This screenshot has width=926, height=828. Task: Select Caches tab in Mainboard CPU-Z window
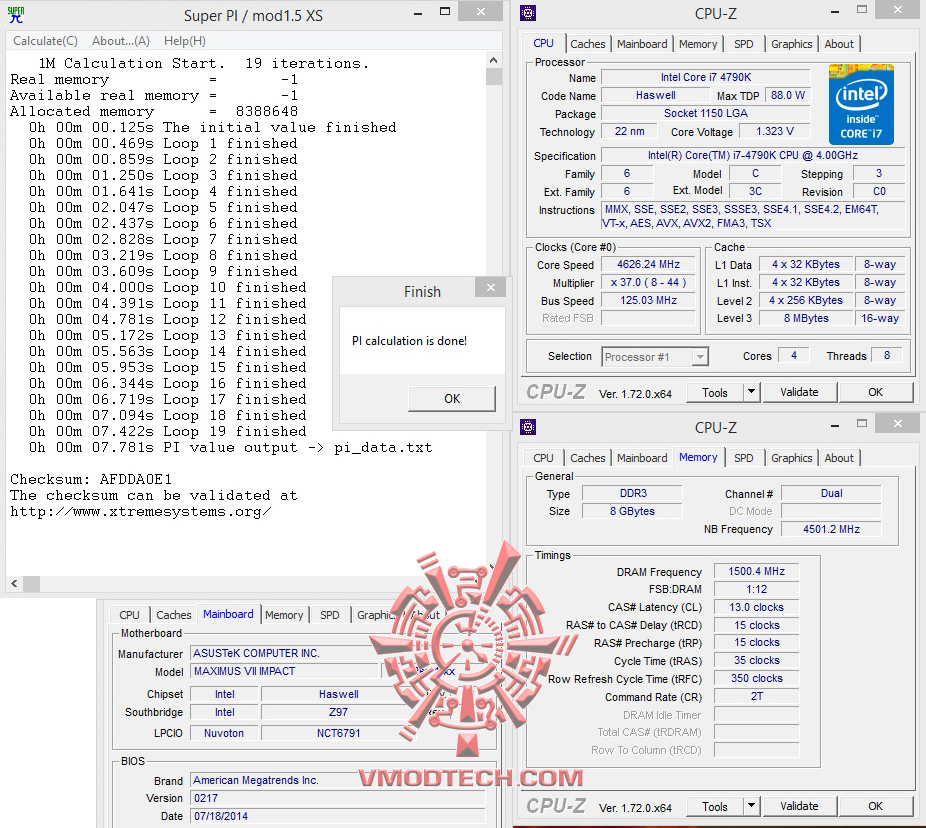click(x=174, y=615)
